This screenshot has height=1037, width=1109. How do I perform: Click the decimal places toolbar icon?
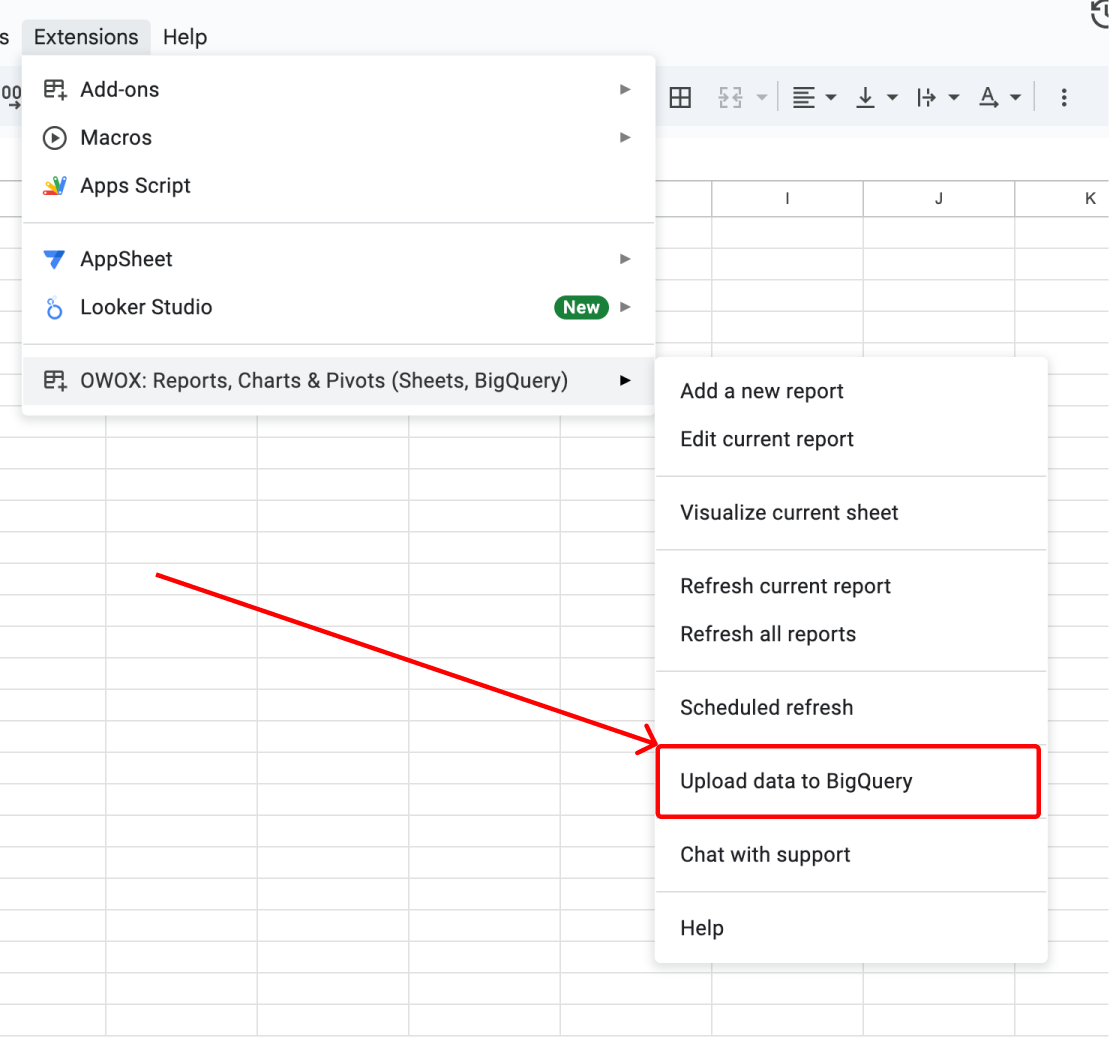pos(11,97)
